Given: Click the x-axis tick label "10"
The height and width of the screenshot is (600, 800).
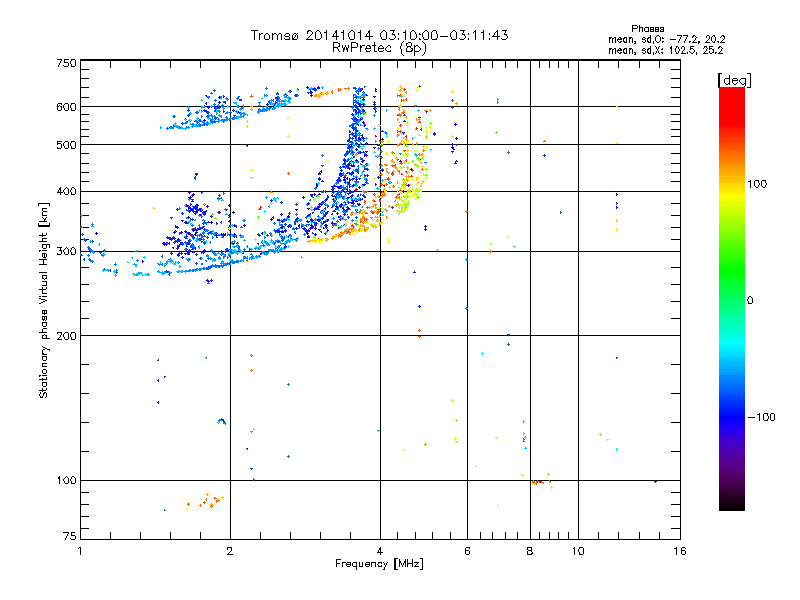Looking at the screenshot, I should (578, 551).
